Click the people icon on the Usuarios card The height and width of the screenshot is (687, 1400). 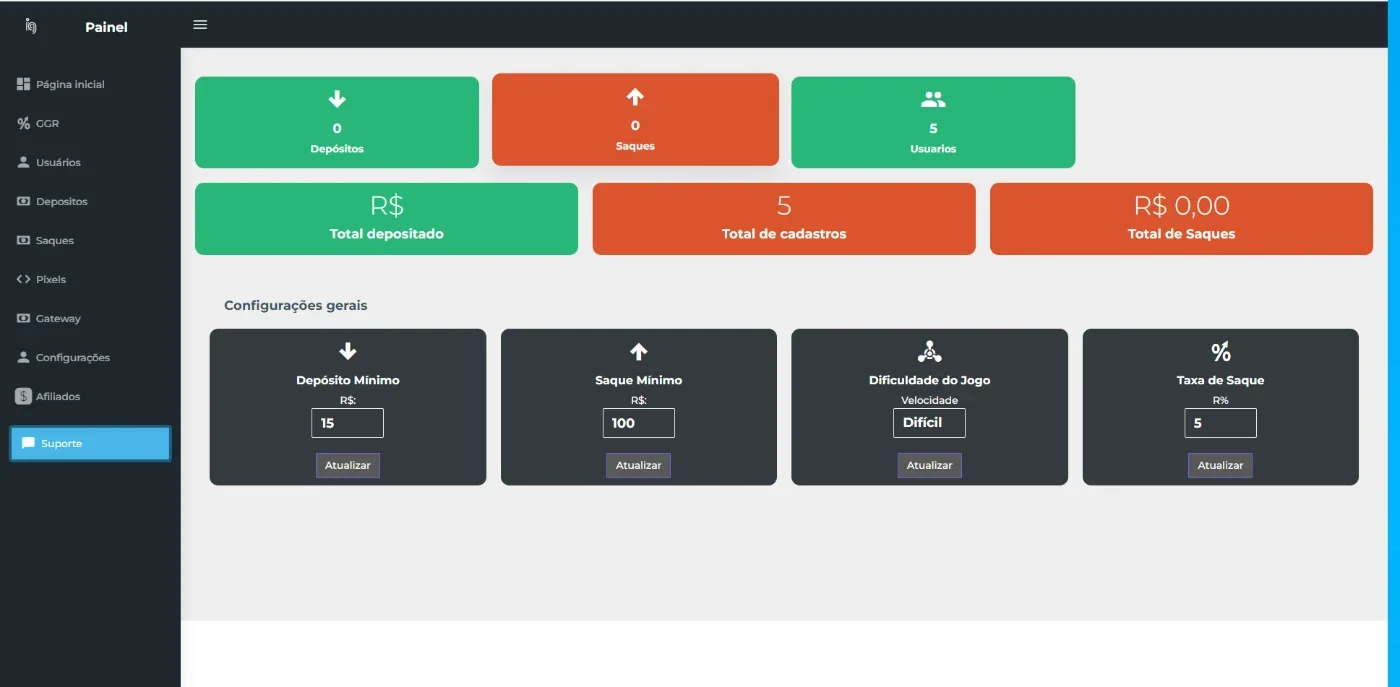[x=933, y=100]
